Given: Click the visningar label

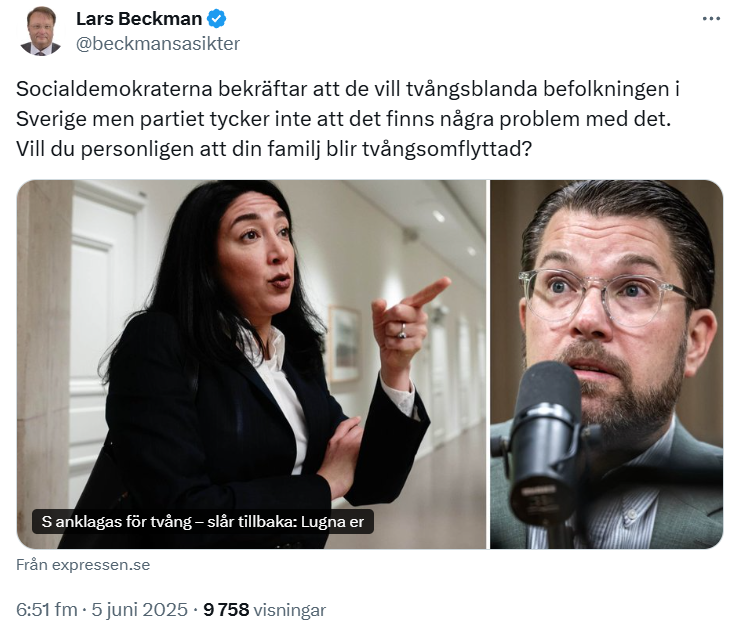Looking at the screenshot, I should (x=289, y=610).
